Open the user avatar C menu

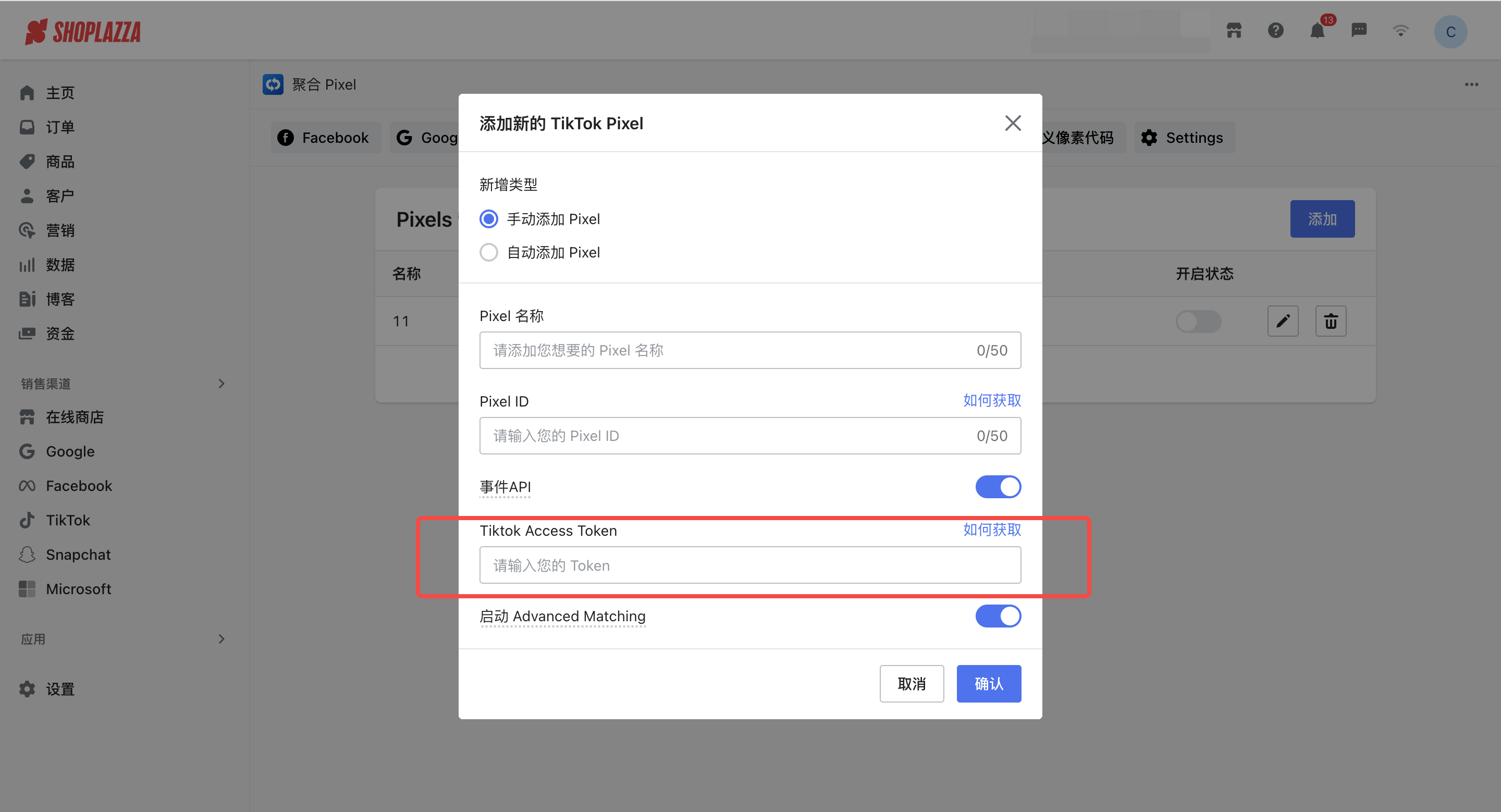pos(1450,32)
